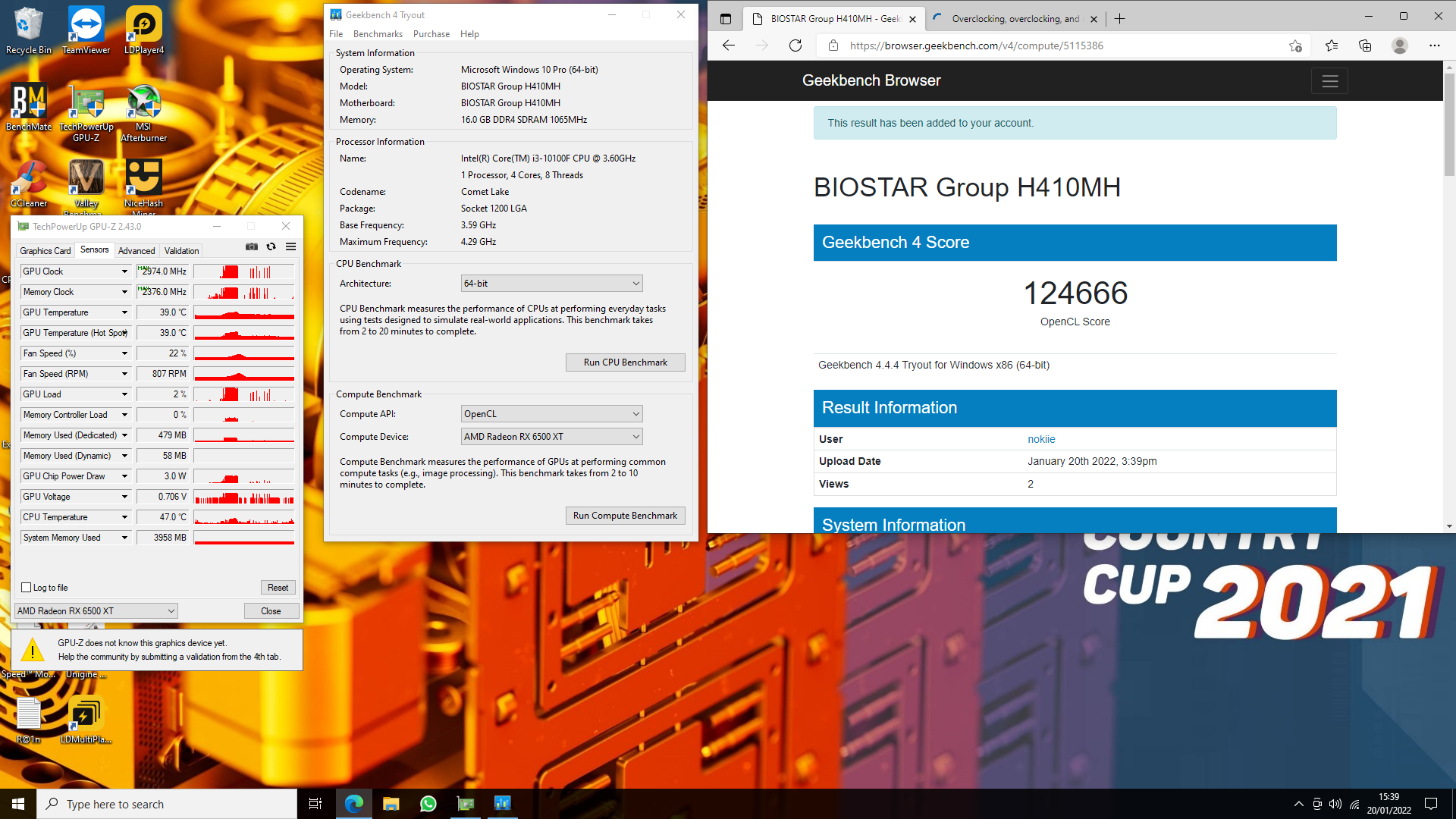This screenshot has height=819, width=1456.
Task: Add this page to favorites with the star icon
Action: tap(1295, 45)
